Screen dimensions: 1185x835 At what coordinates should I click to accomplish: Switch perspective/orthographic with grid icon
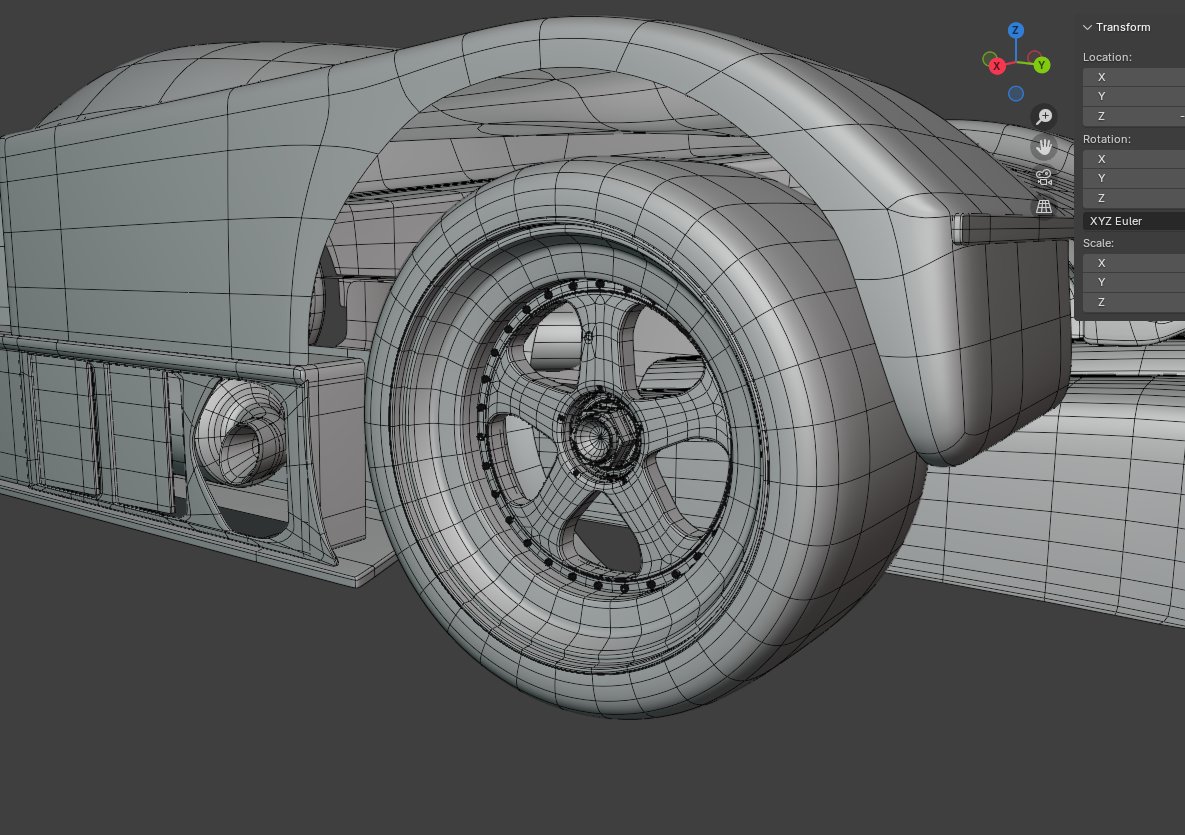click(1044, 206)
